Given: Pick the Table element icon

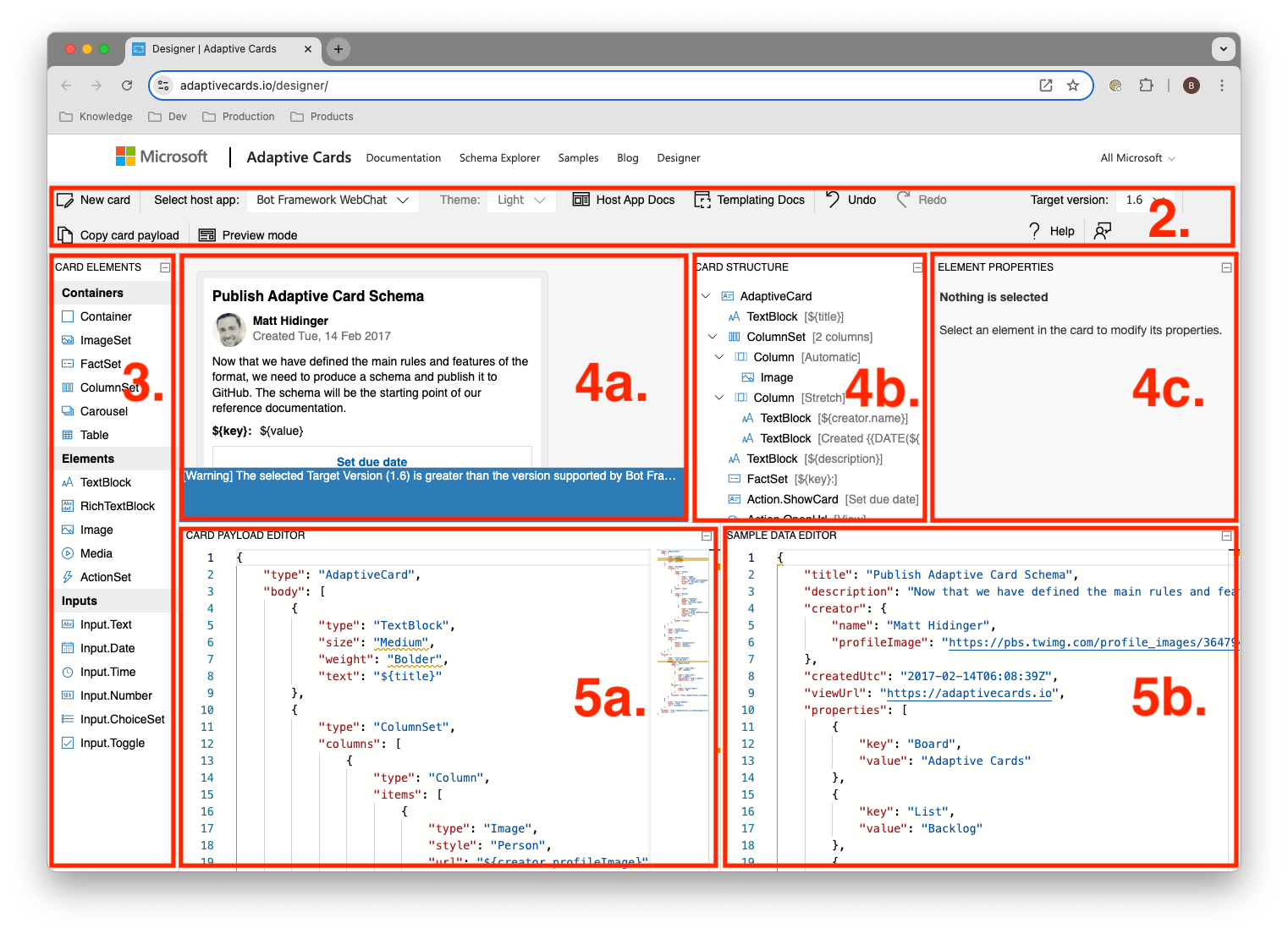Looking at the screenshot, I should (68, 435).
